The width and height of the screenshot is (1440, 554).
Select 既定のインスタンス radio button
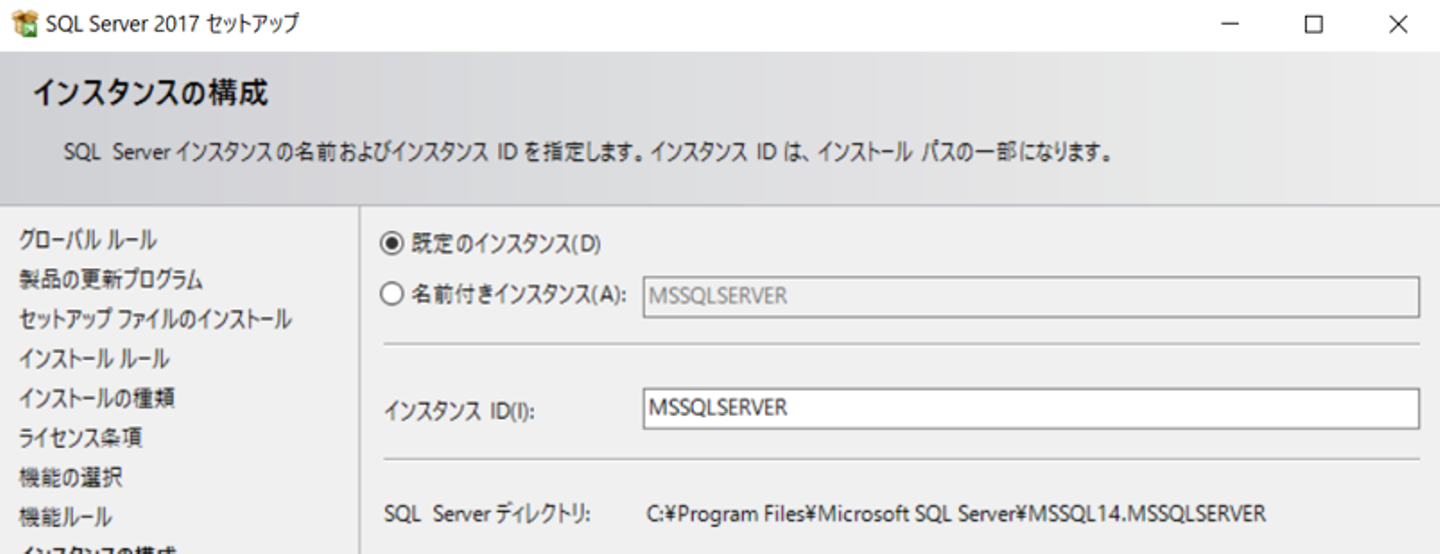393,244
